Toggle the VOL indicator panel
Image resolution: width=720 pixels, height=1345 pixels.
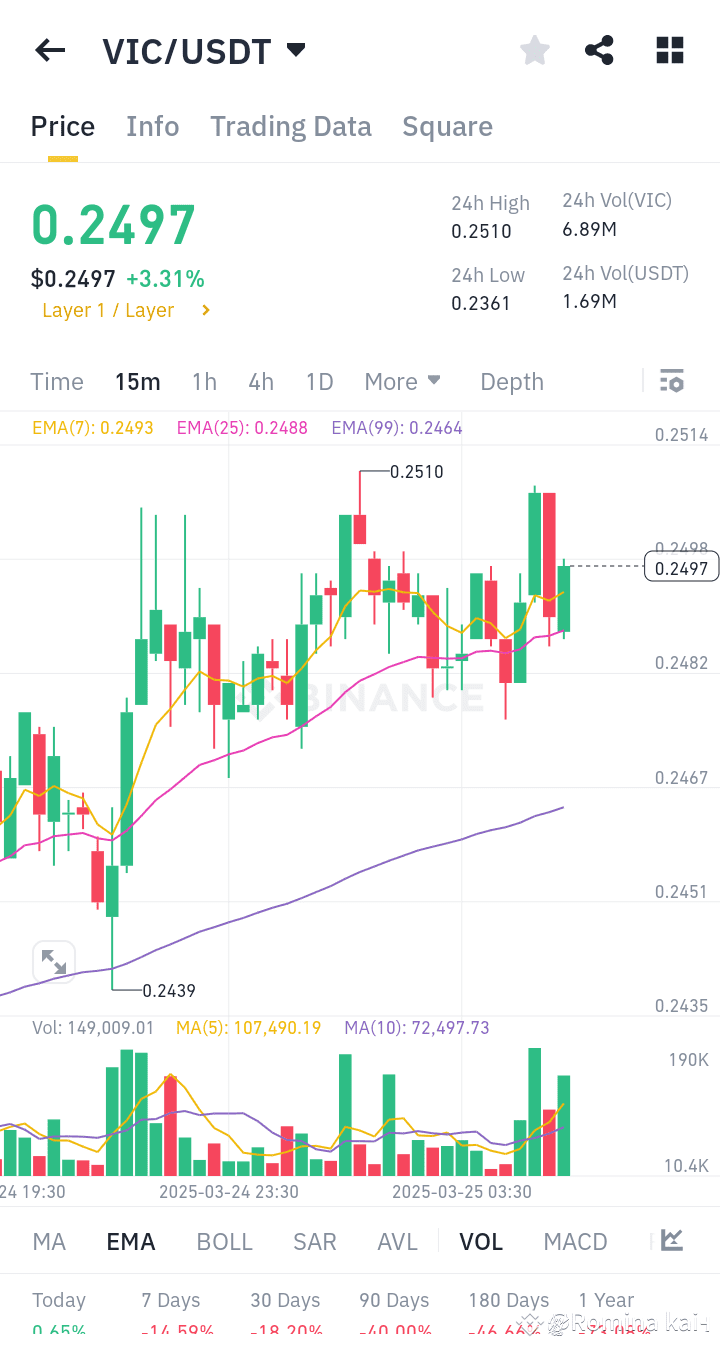pos(481,1240)
